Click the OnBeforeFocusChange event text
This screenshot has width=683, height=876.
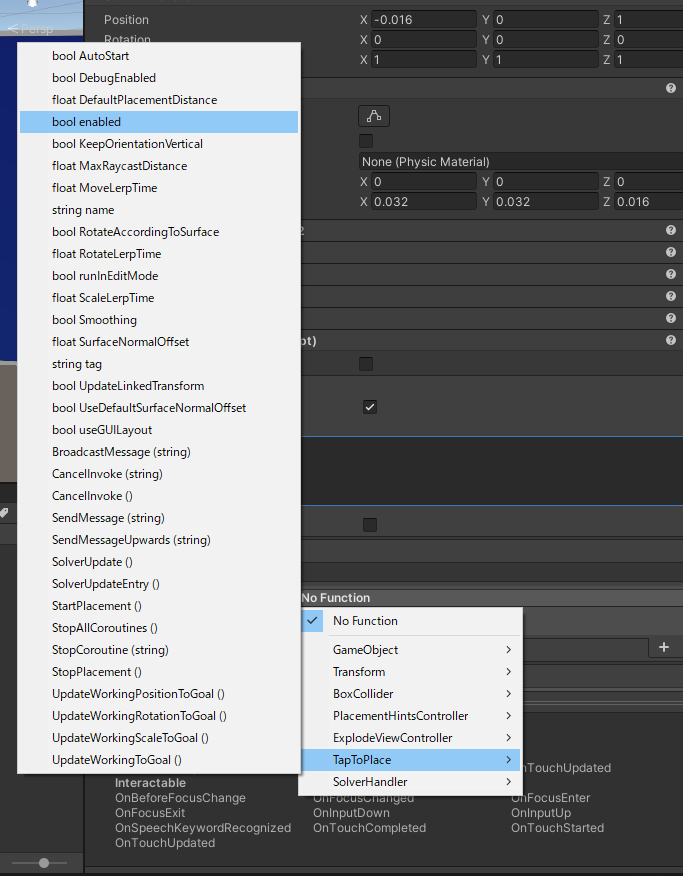(180, 798)
